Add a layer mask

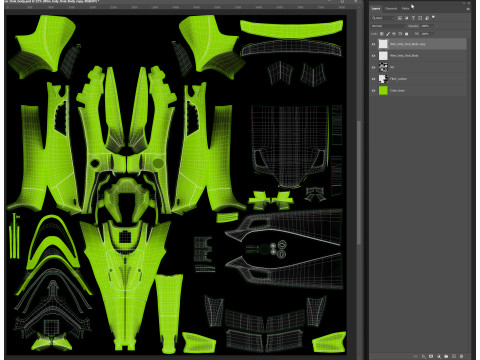(431, 356)
